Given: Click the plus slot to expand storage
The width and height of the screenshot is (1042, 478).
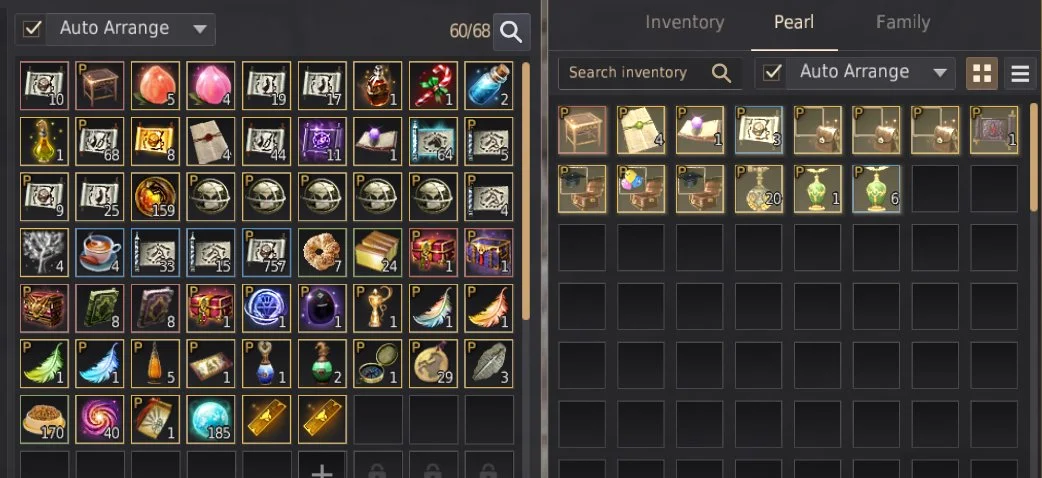Looking at the screenshot, I should point(322,468).
